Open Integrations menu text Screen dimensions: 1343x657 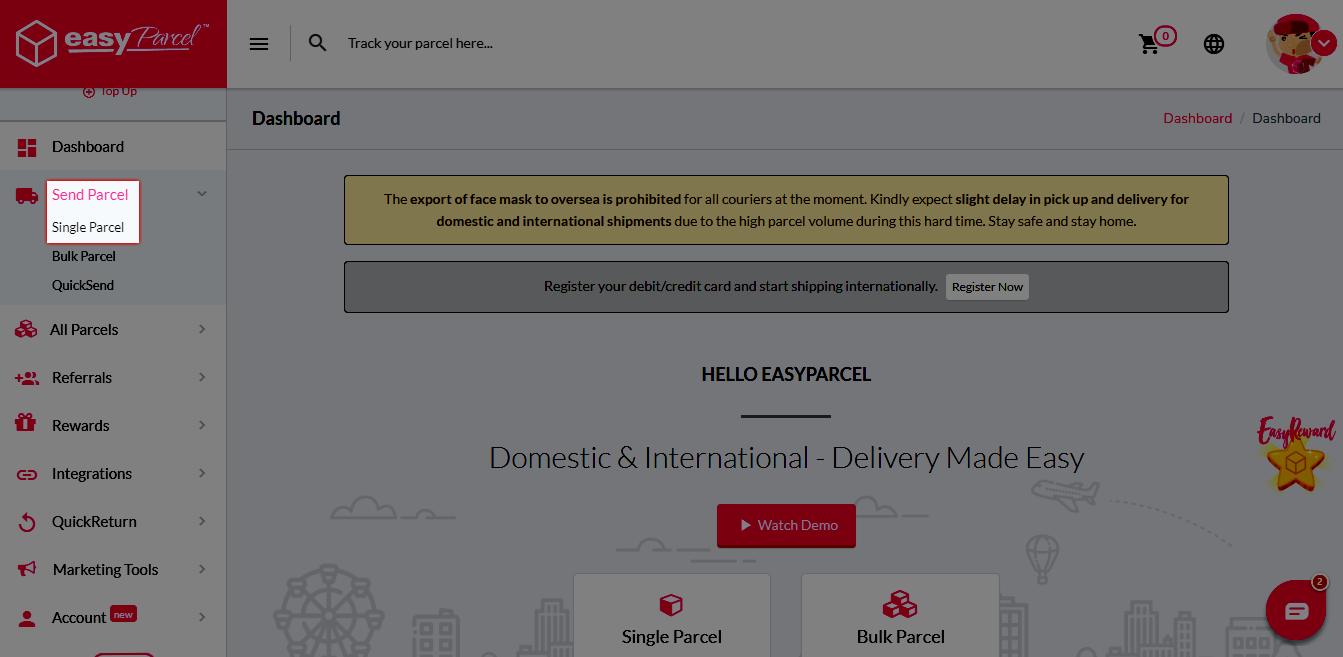(x=92, y=474)
